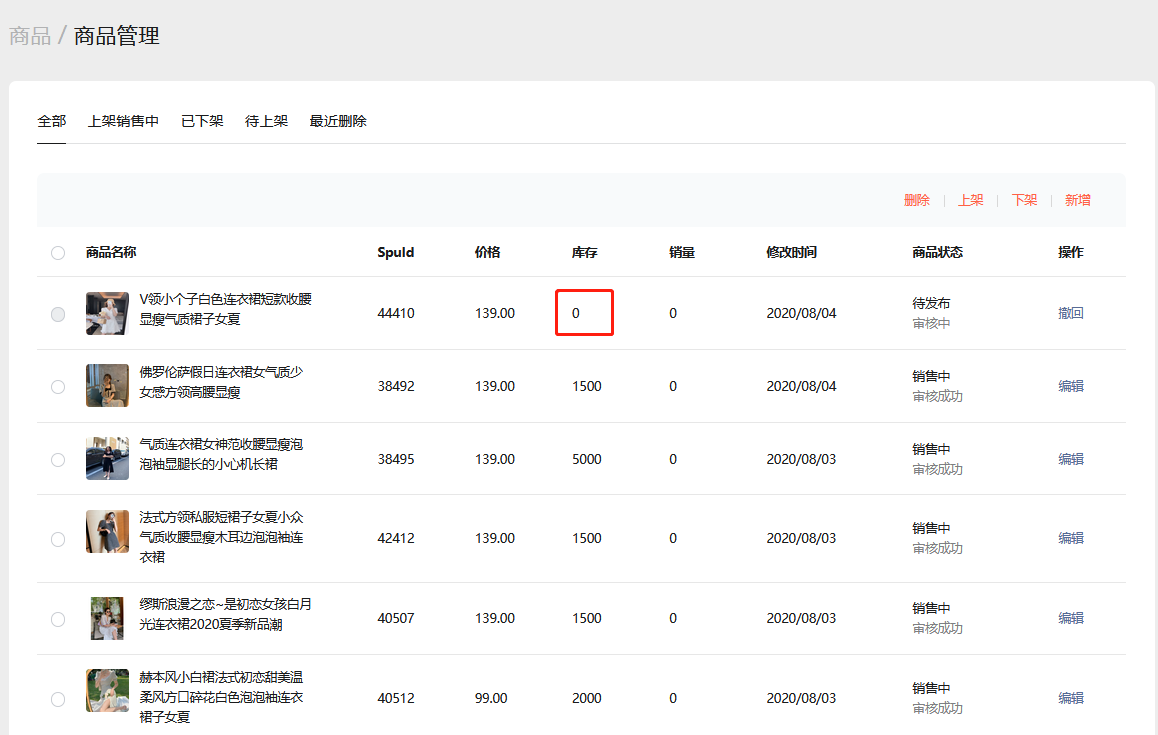1158x735 pixels.
Task: Click 编辑 for product 38492
Action: coord(1071,386)
